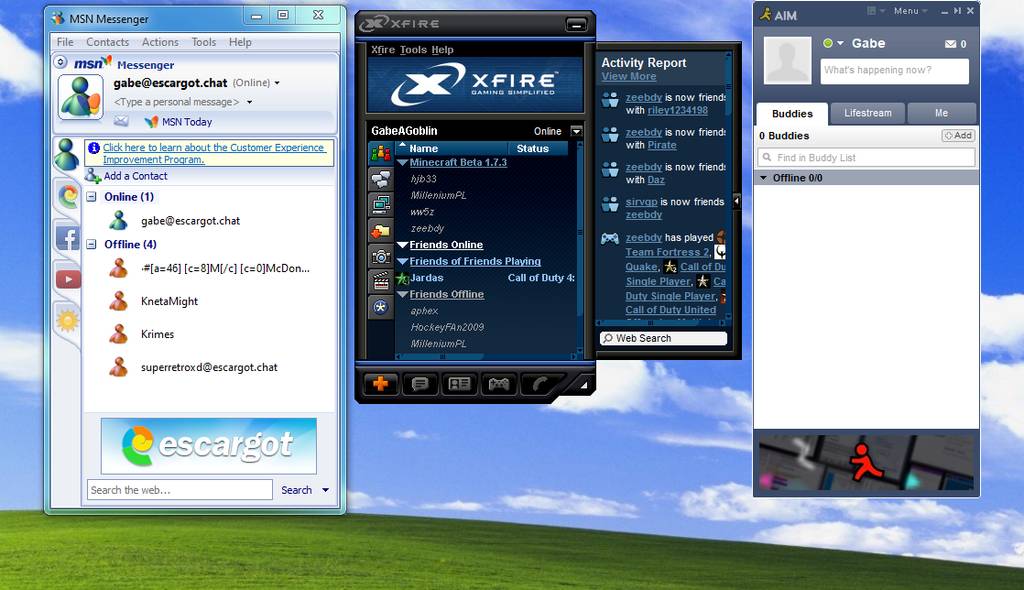Click AIM buddy icon placeholder picture

click(x=787, y=60)
